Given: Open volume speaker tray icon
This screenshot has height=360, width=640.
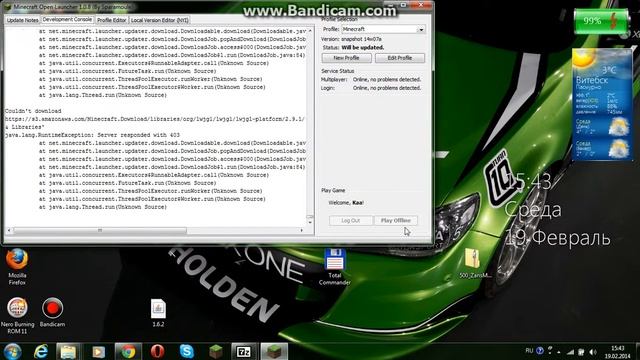Looking at the screenshot, I should [x=593, y=351].
